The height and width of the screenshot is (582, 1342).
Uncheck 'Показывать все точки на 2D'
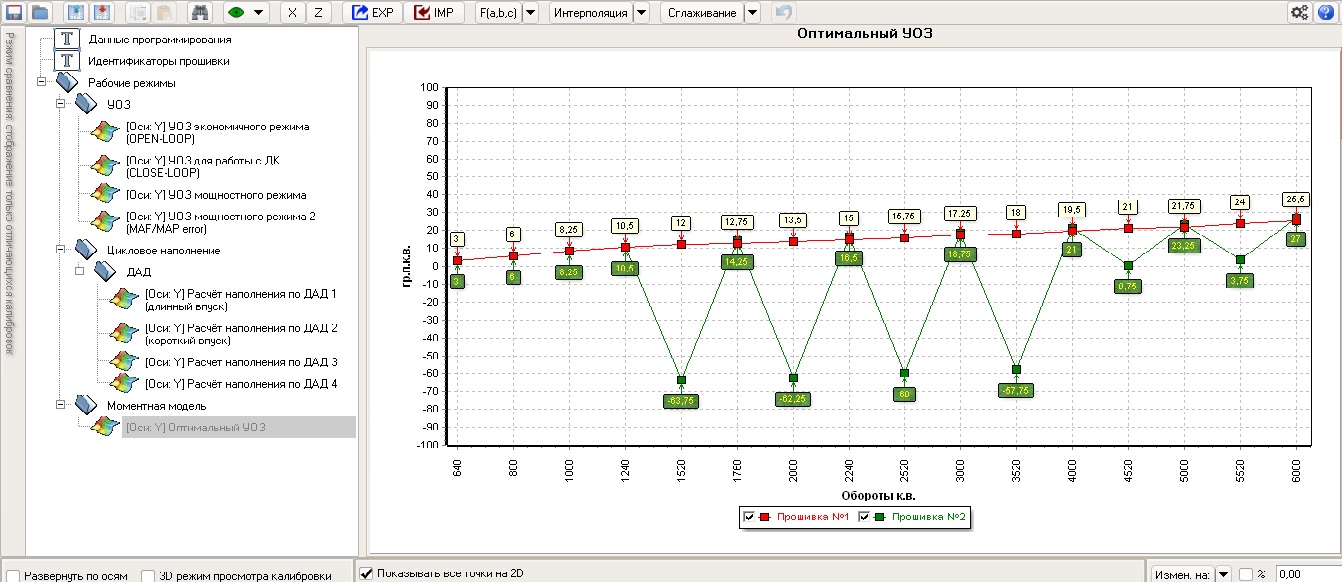click(x=366, y=573)
